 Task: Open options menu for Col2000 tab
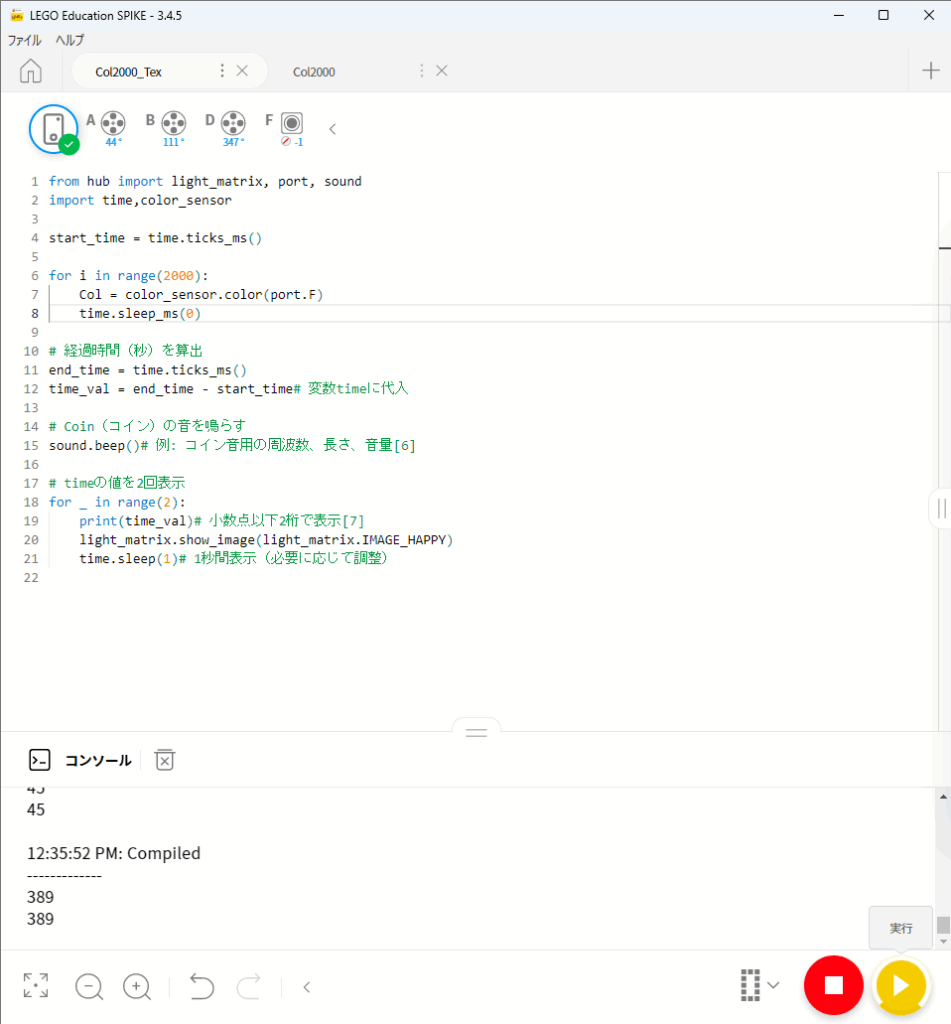click(x=421, y=71)
